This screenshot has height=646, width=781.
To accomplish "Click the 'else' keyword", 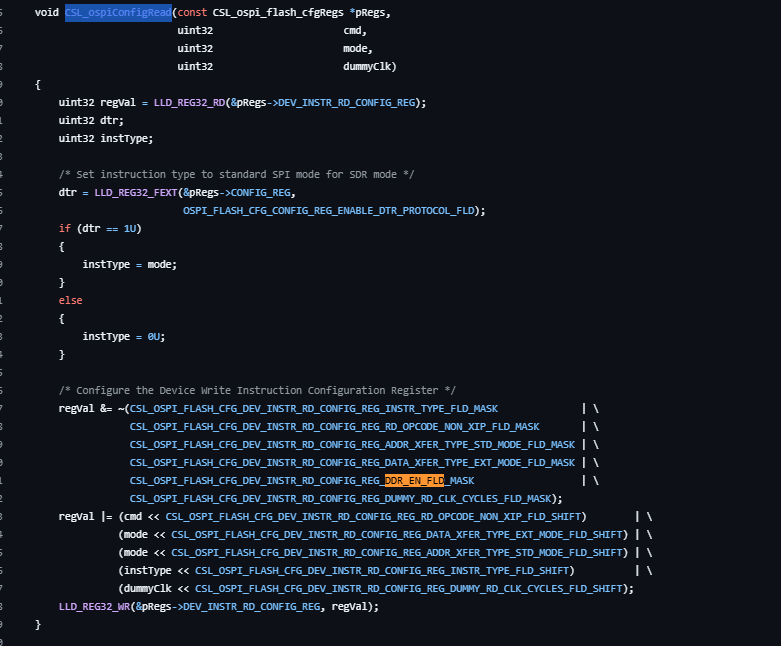I will pos(71,300).
